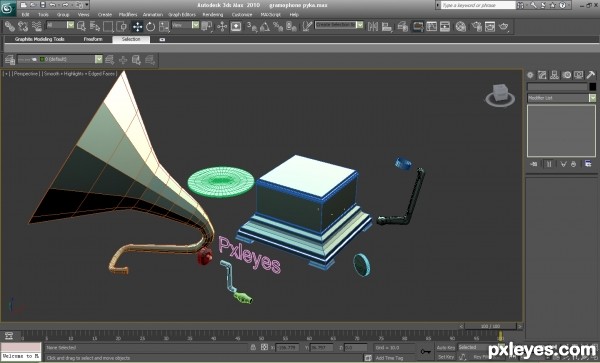
Task: Toggle Angle Snap
Action: coord(265,26)
